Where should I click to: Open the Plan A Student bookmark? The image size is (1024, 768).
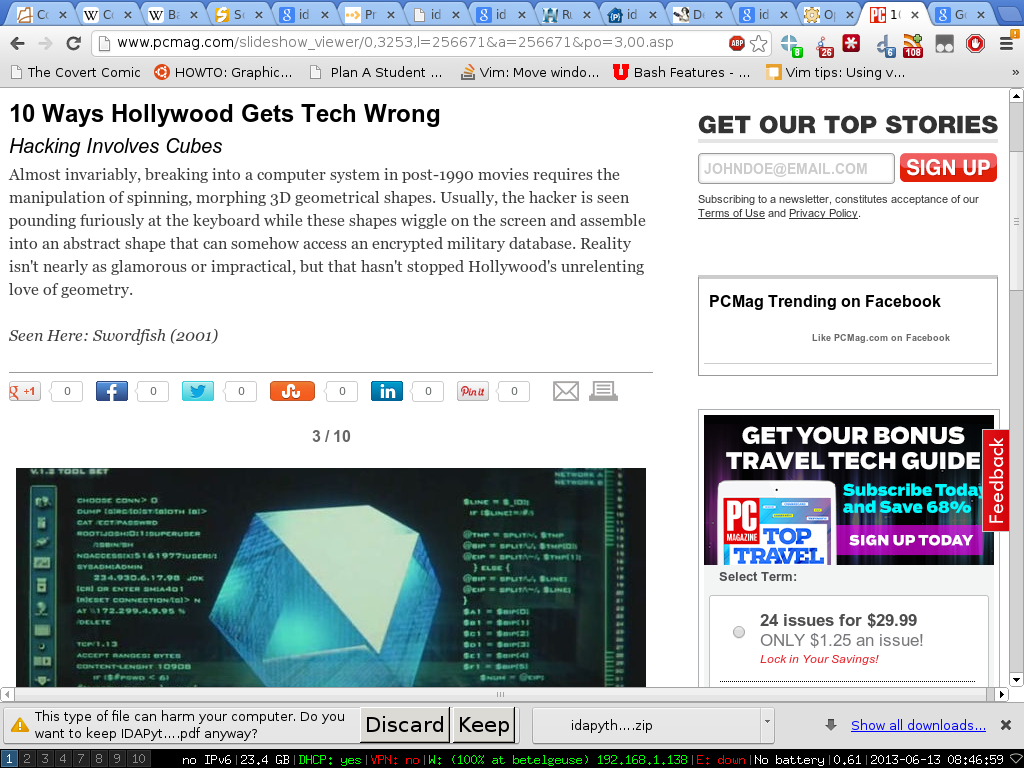coord(376,72)
